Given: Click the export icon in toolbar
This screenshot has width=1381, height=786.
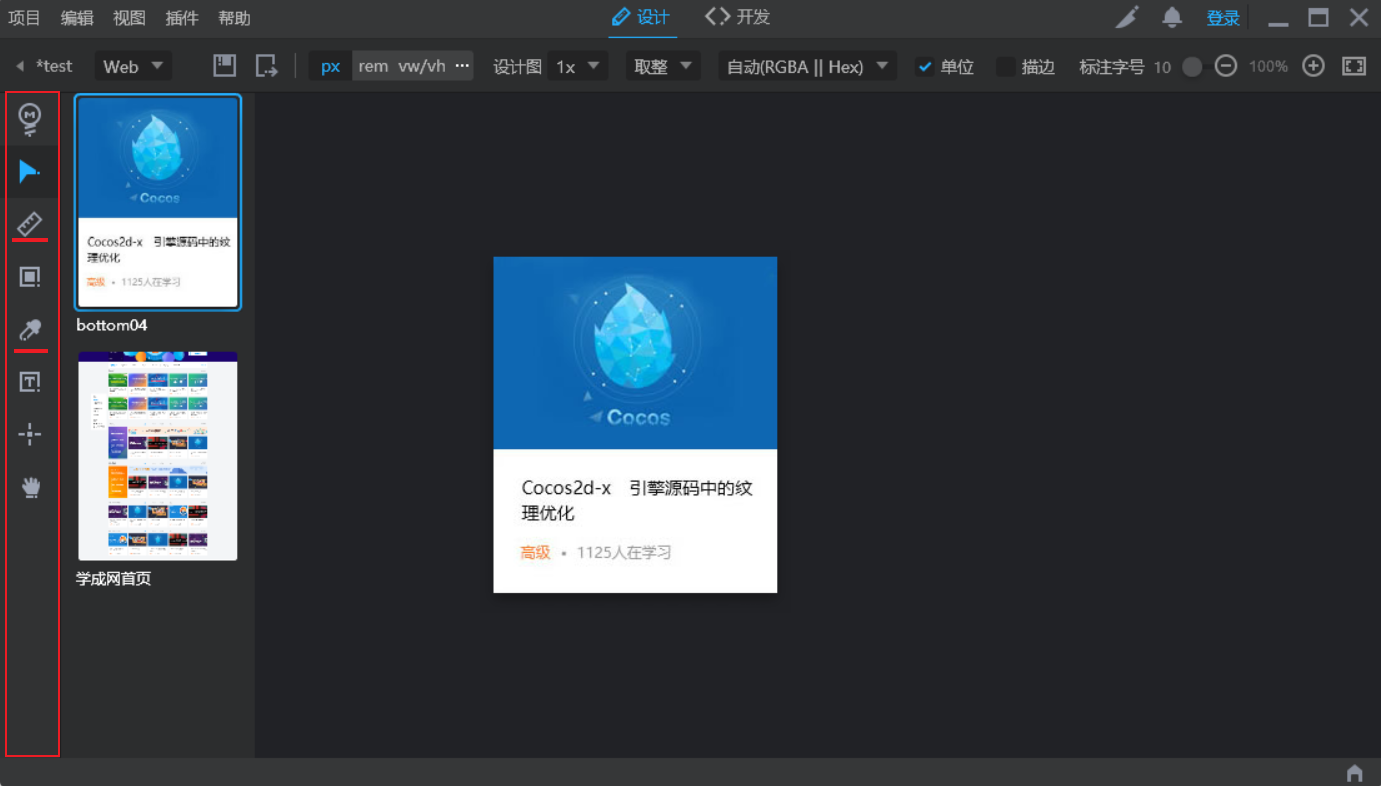Looking at the screenshot, I should click(266, 66).
